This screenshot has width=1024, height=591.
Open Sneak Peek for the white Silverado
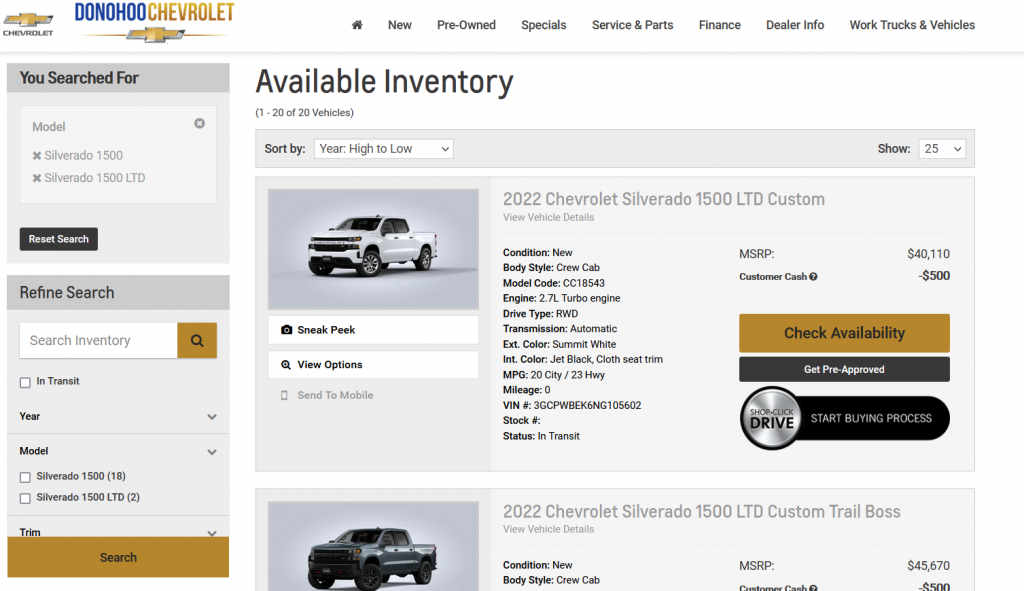point(373,330)
